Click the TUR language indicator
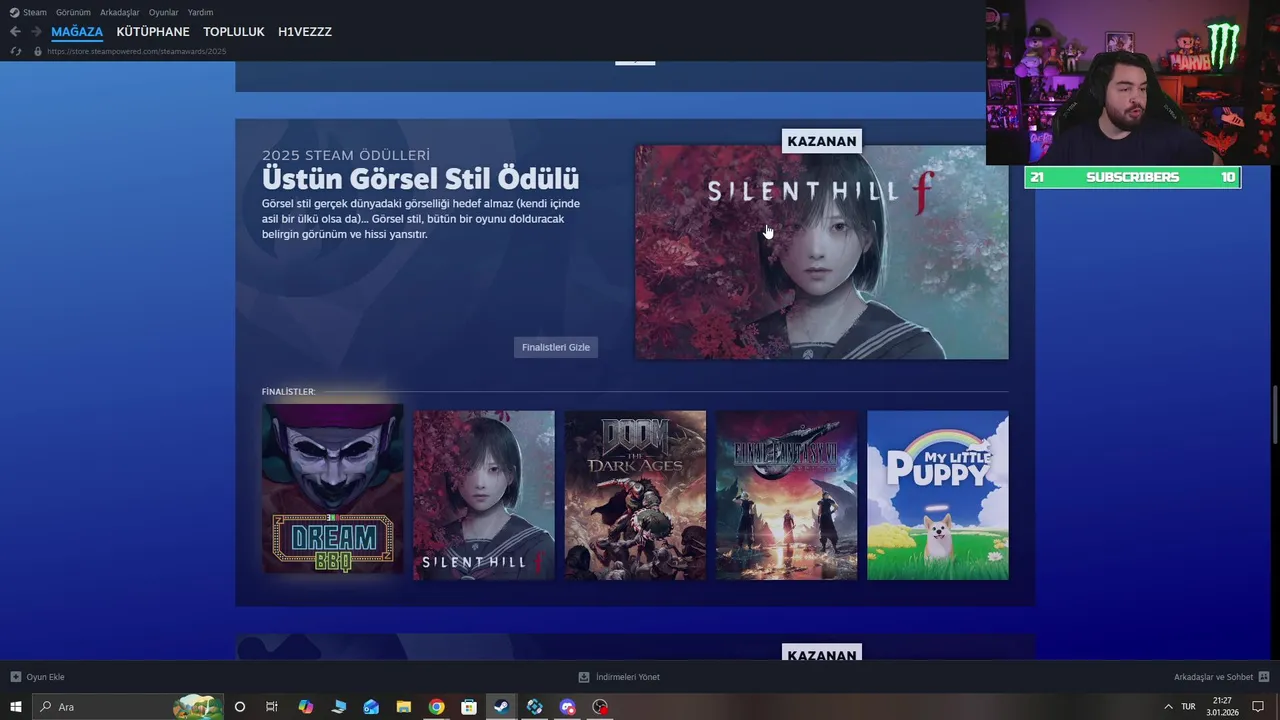1280x720 pixels. (1188, 707)
